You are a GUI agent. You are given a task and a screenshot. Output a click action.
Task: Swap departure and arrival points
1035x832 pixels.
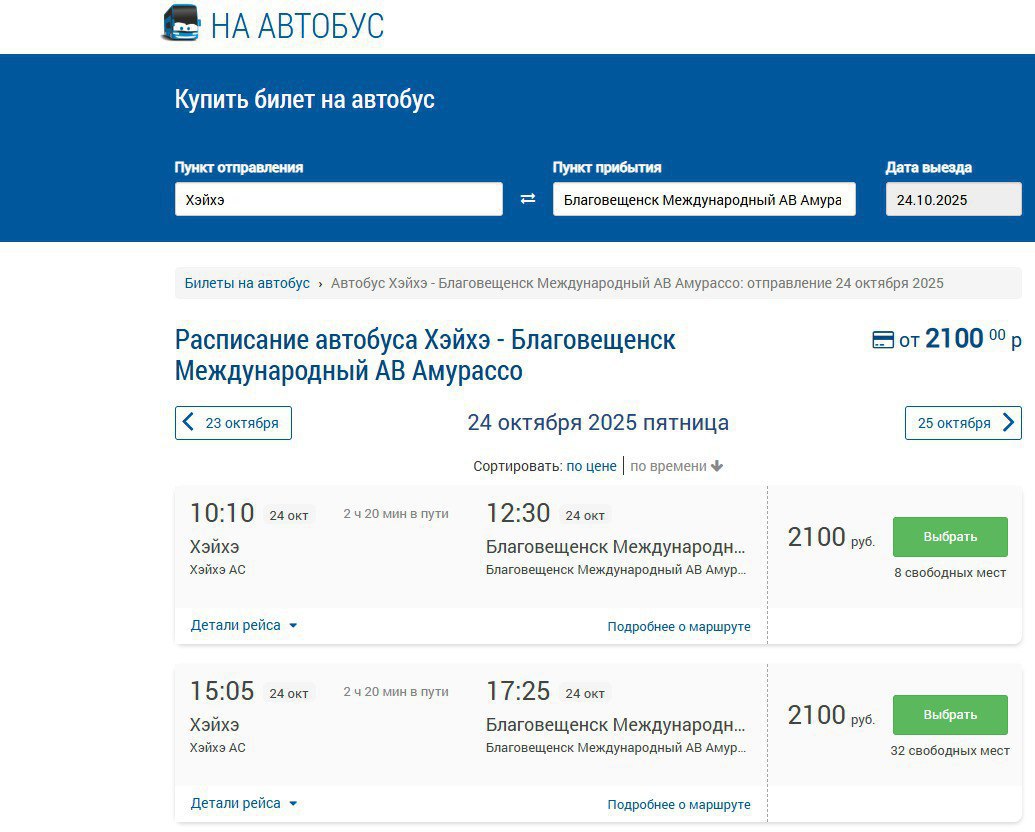click(x=528, y=199)
